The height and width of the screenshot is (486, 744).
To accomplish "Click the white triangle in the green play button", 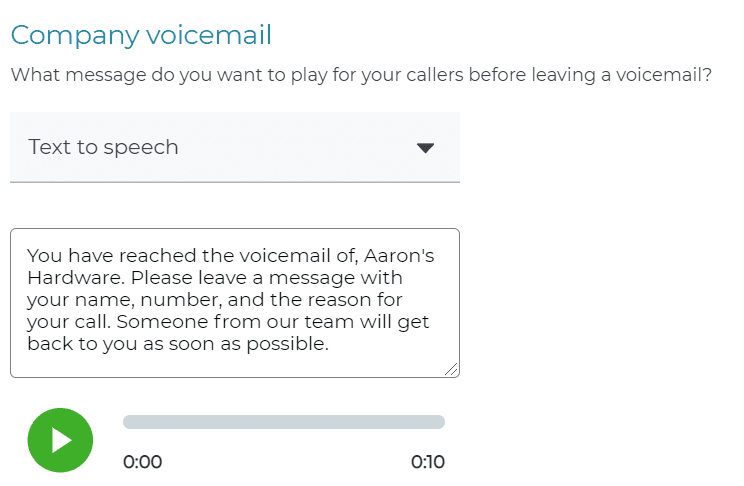I will tap(62, 440).
